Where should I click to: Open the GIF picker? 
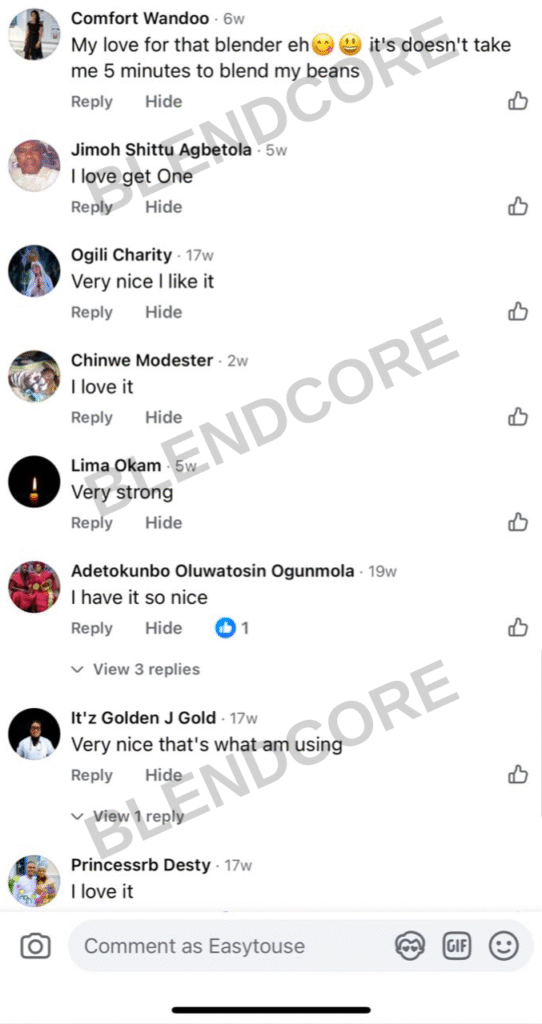pos(457,946)
